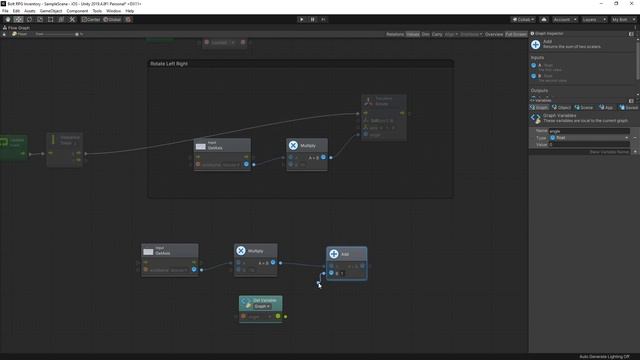Open the Tools menu

[97, 11]
